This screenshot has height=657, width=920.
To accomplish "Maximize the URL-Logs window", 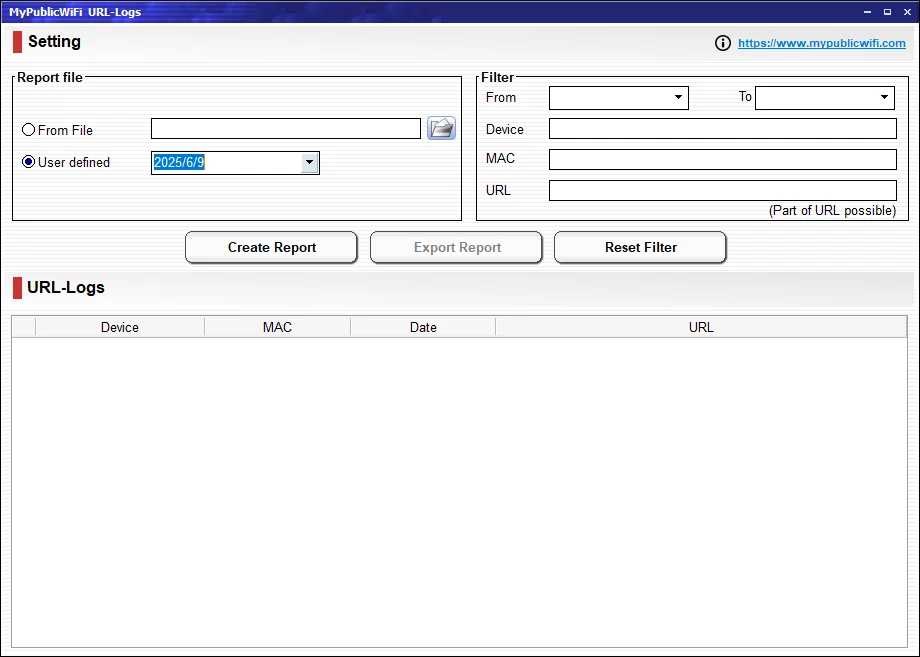I will (x=886, y=12).
